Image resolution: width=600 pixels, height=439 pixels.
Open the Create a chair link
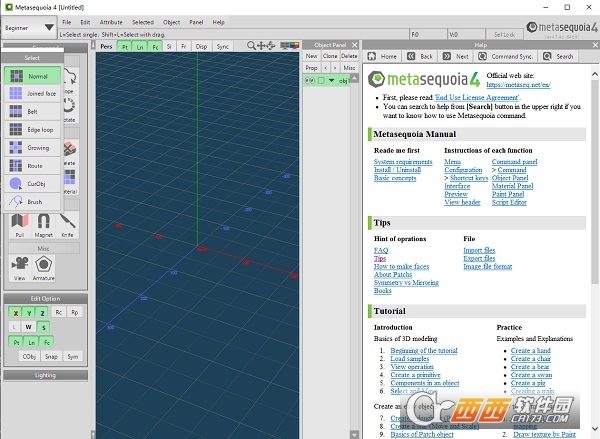pyautogui.click(x=530, y=359)
